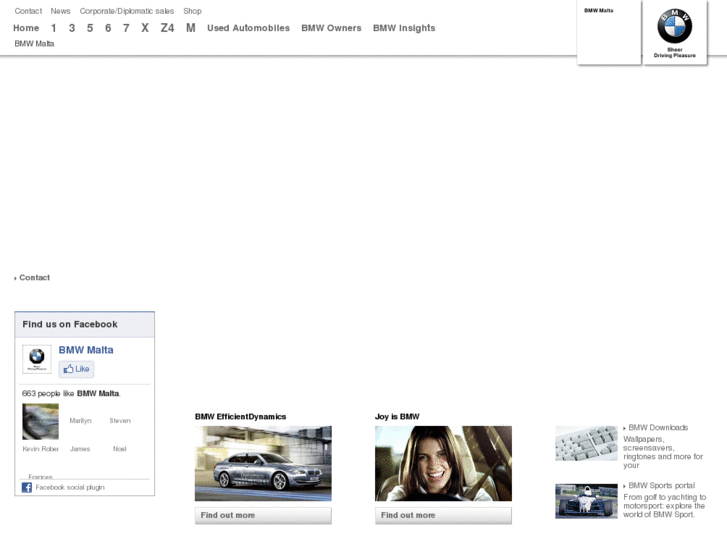Screen dimensions: 727x545
Task: Open BMW Sports portal link
Action: [x=661, y=486]
